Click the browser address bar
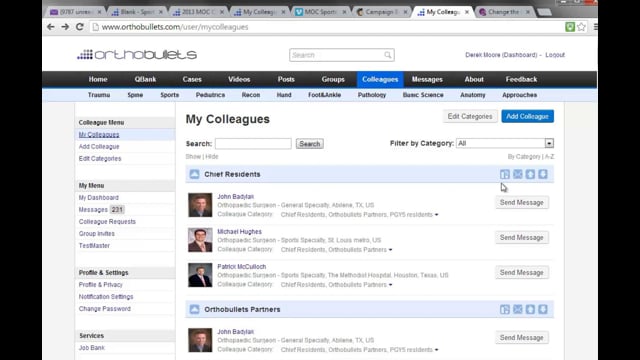The height and width of the screenshot is (360, 640). tap(327, 27)
